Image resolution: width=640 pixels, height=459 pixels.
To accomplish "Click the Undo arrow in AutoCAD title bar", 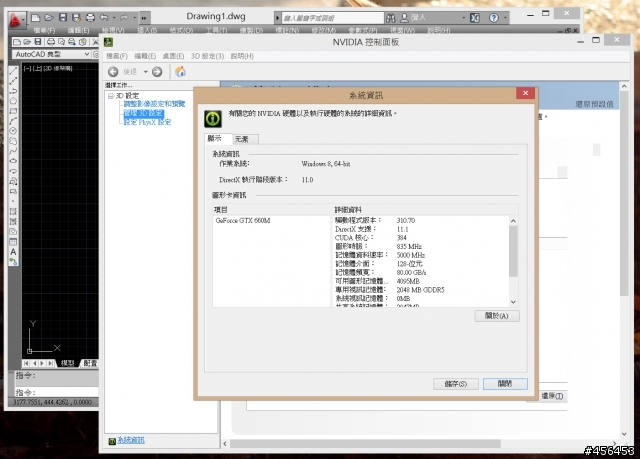I will click(104, 18).
